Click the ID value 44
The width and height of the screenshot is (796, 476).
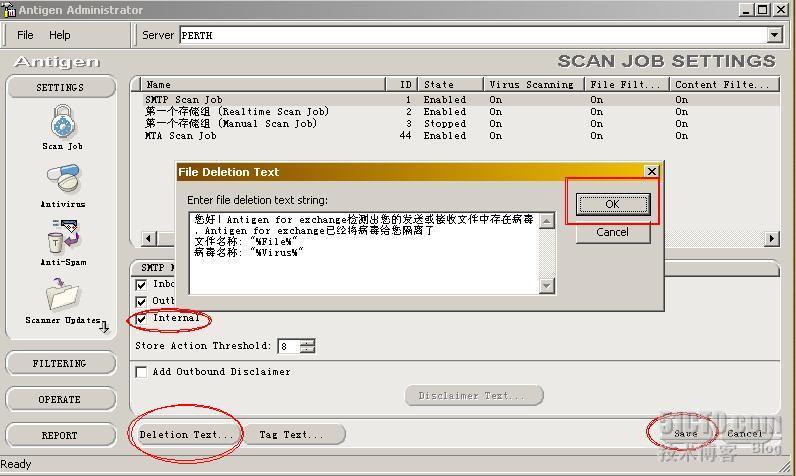tap(405, 136)
